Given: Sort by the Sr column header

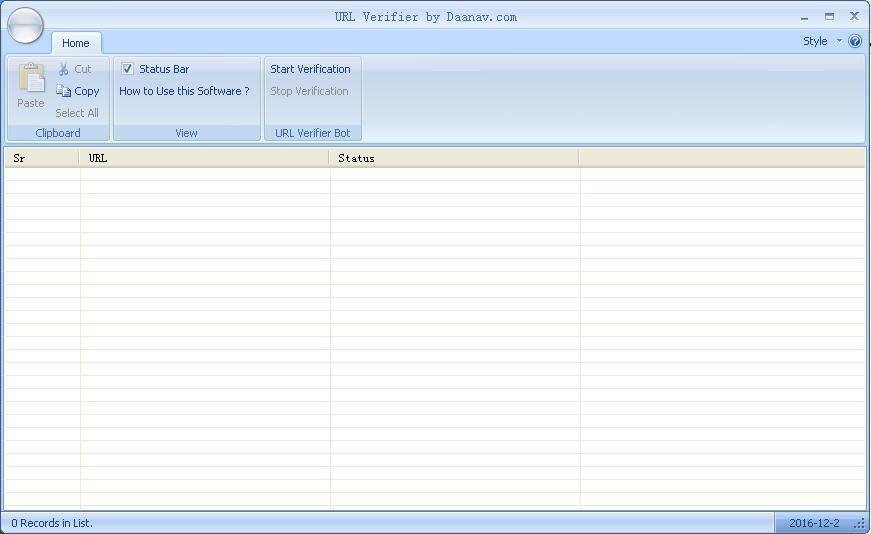Looking at the screenshot, I should (x=42, y=158).
